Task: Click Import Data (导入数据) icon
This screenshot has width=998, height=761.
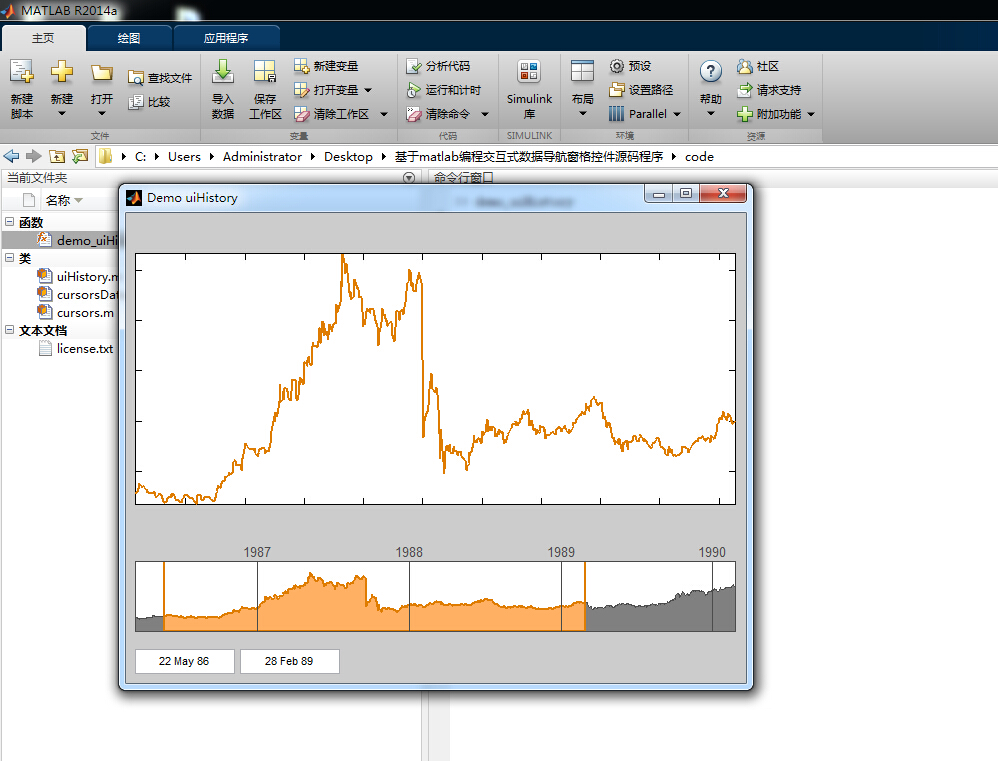Action: (223, 72)
